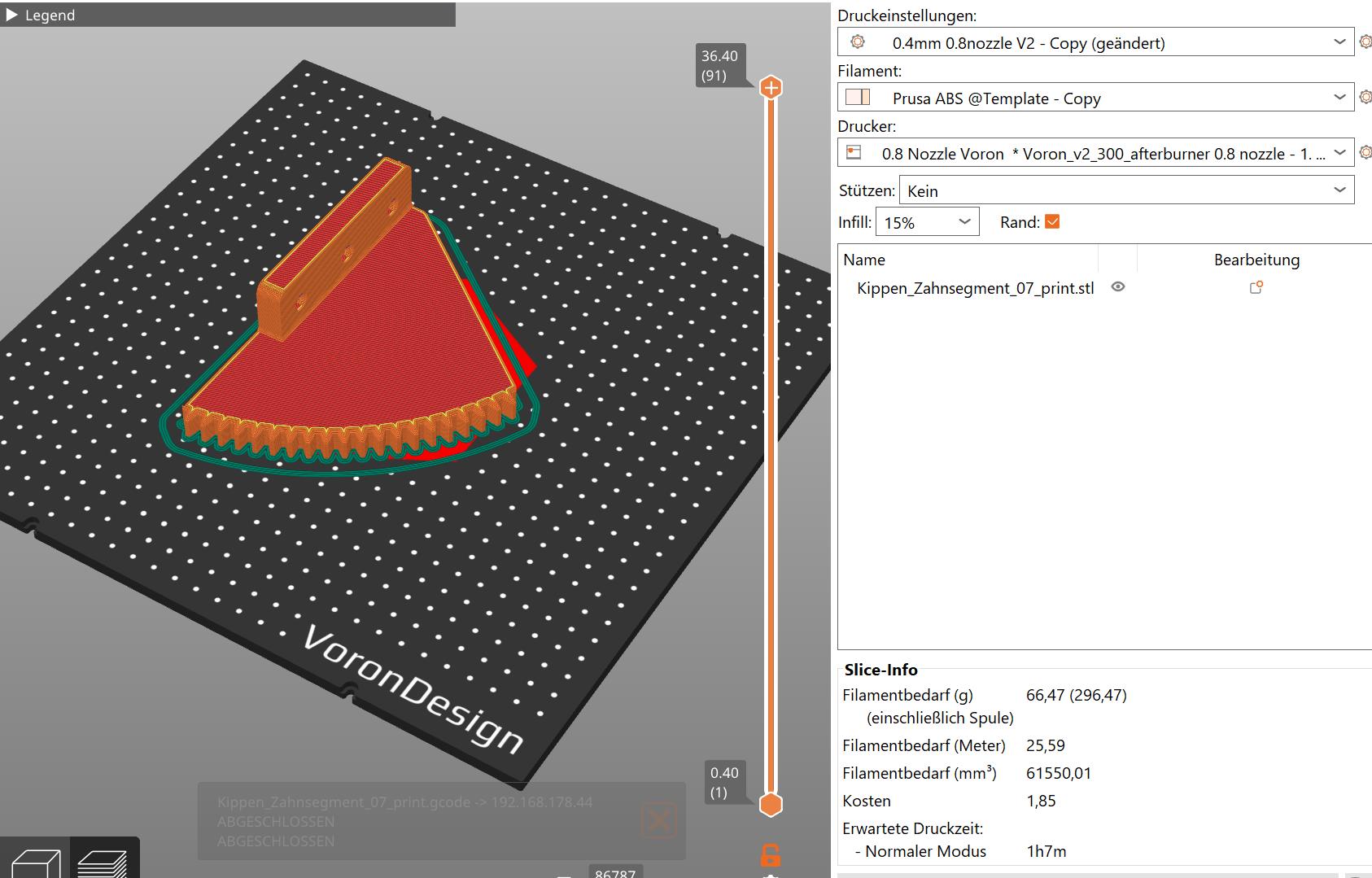Click the Erwartete Druckzeit label
Viewport: 1372px width, 878px height.
pyautogui.click(x=912, y=828)
